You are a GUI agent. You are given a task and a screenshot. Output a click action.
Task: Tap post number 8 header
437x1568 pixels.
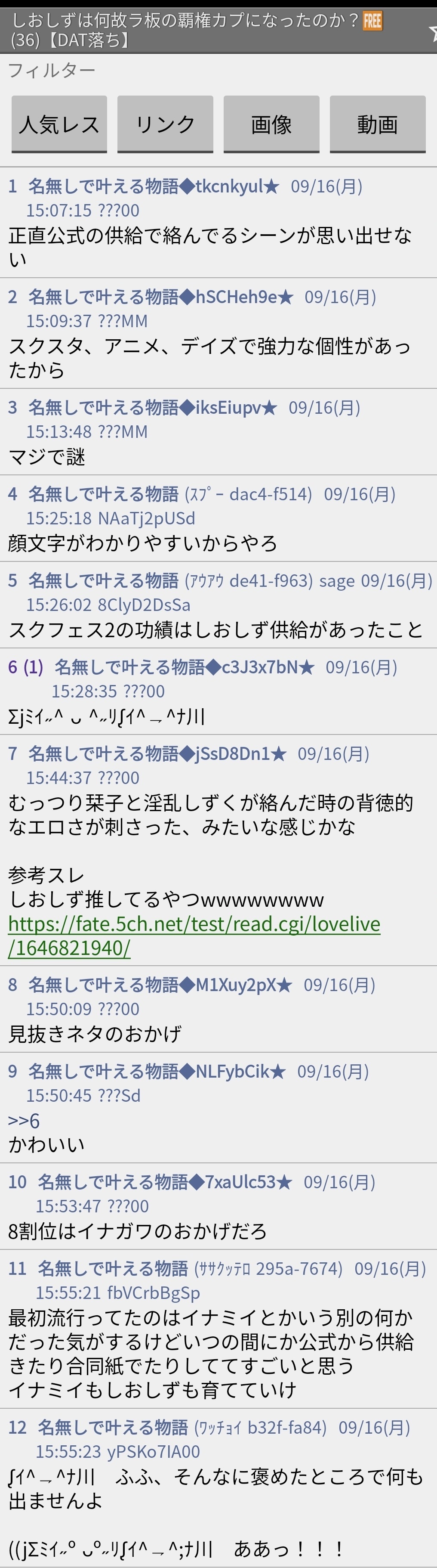click(x=13, y=985)
